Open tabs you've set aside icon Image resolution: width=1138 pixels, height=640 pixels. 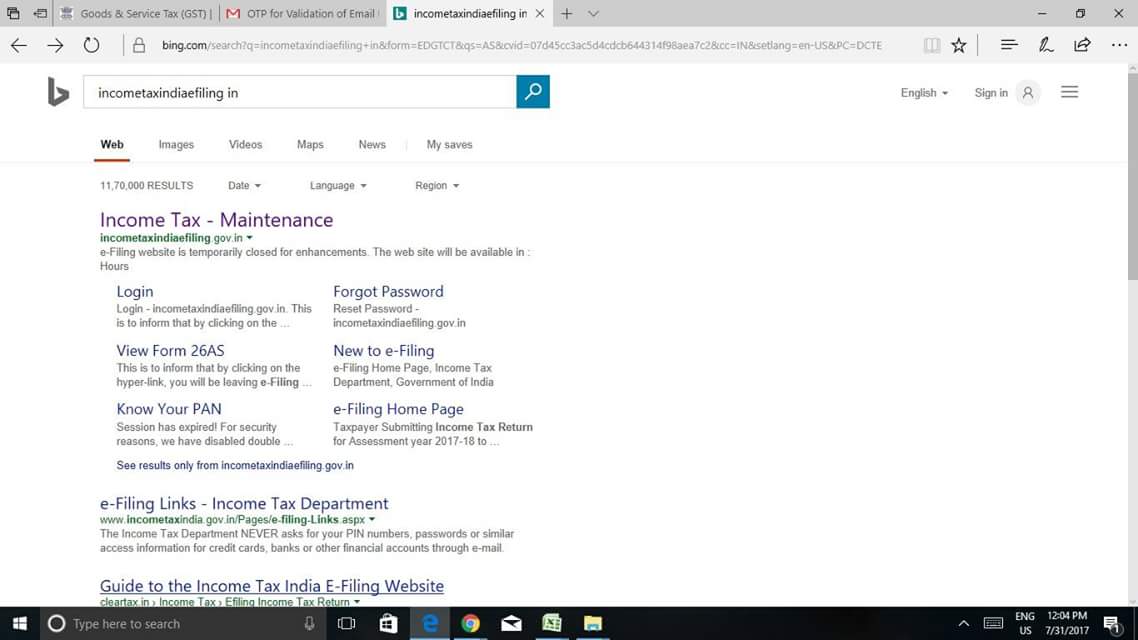[13, 13]
